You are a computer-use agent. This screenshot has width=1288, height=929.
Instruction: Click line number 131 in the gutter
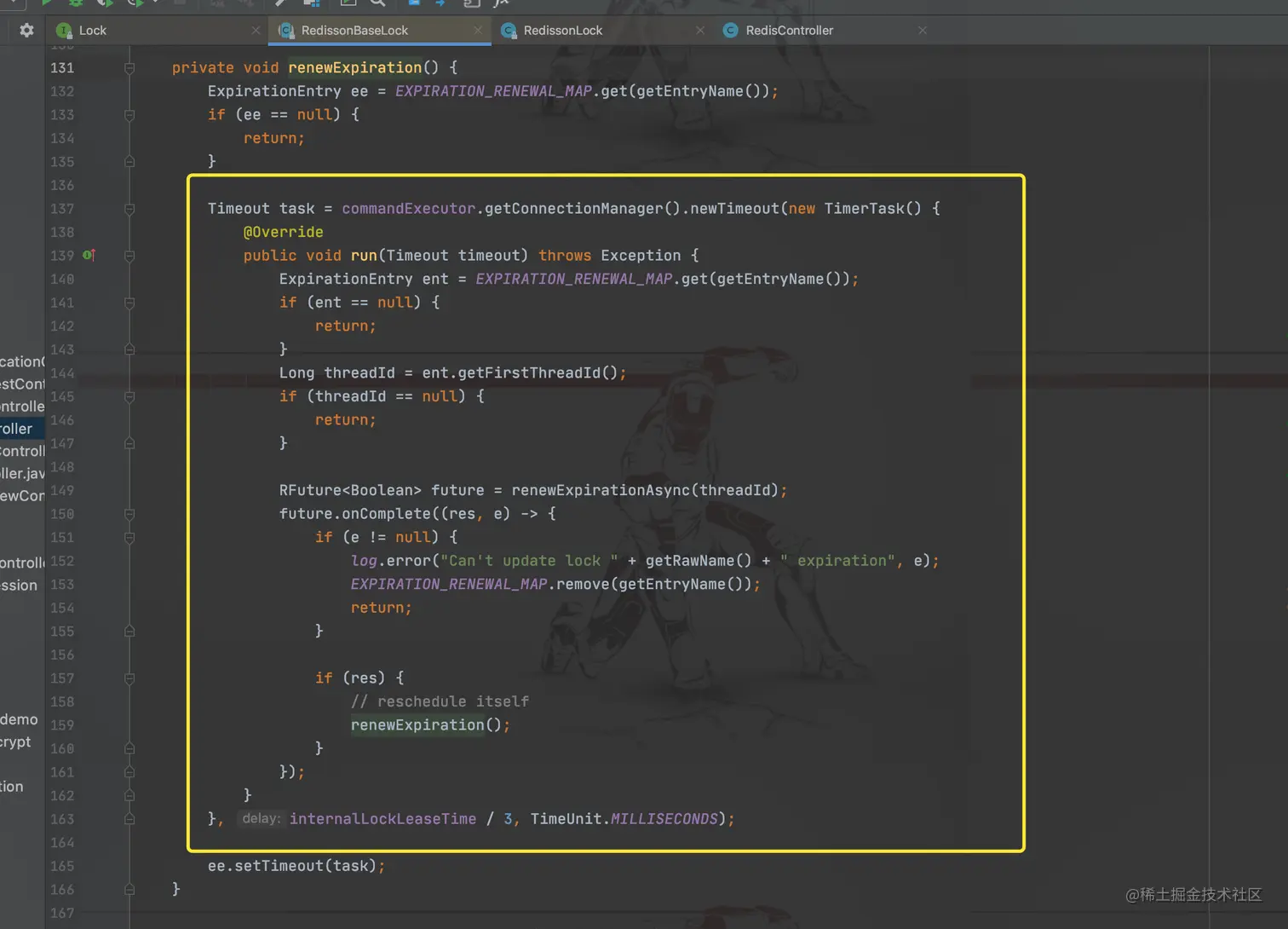point(62,67)
